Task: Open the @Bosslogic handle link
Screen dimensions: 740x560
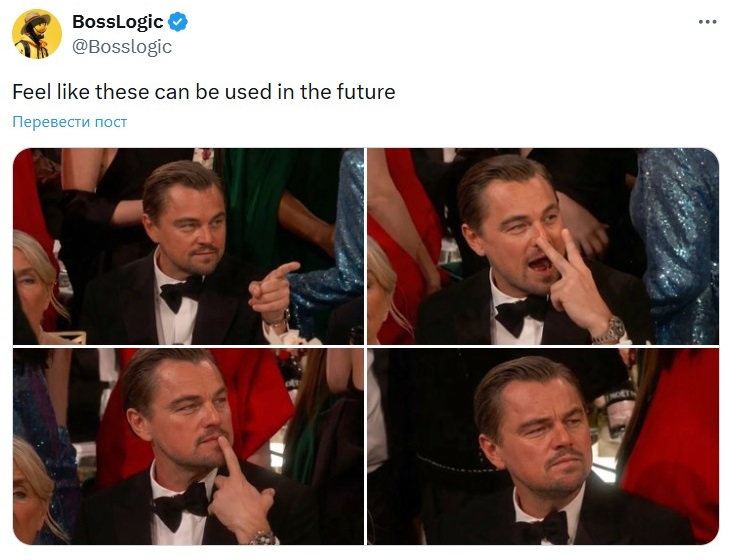Action: point(122,47)
